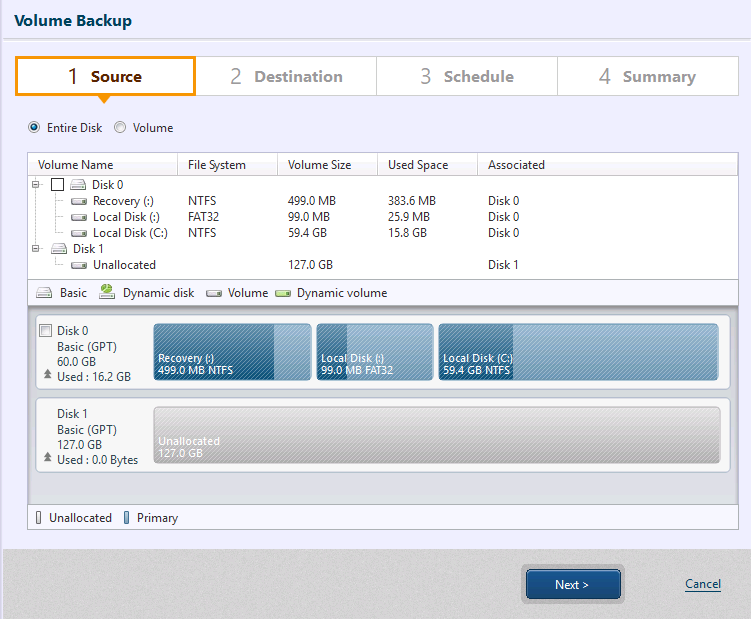Select the Volume radio button
This screenshot has width=751, height=619.
120,128
